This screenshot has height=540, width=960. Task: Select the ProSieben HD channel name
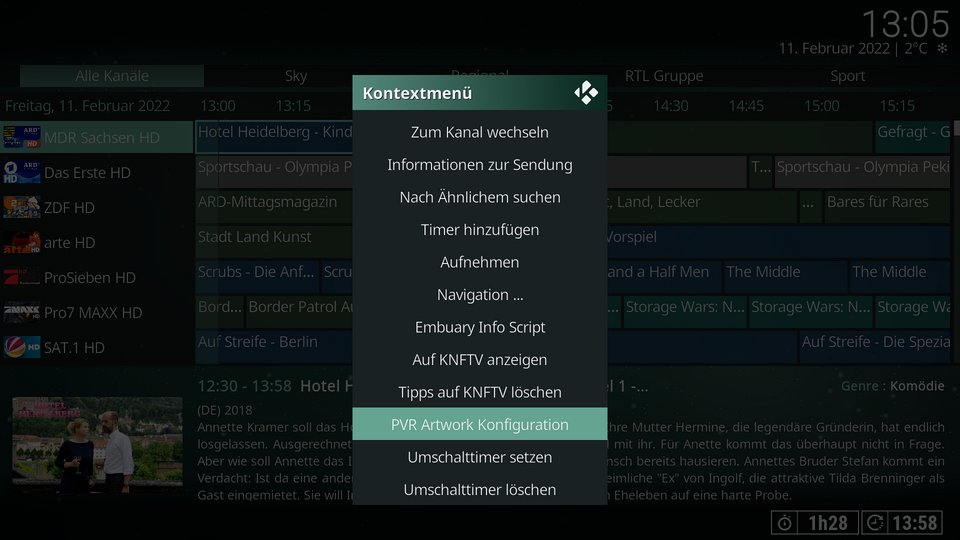(x=90, y=277)
